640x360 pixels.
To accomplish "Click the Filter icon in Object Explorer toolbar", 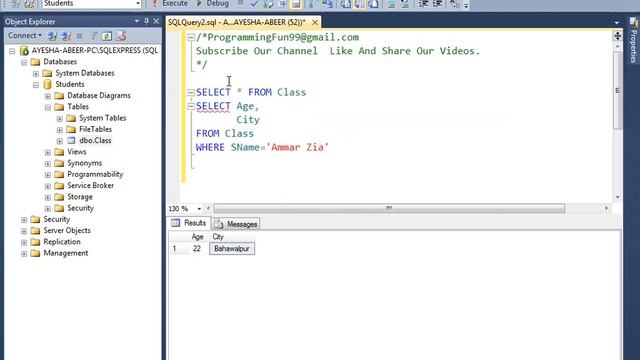I will pyautogui.click(x=93, y=36).
